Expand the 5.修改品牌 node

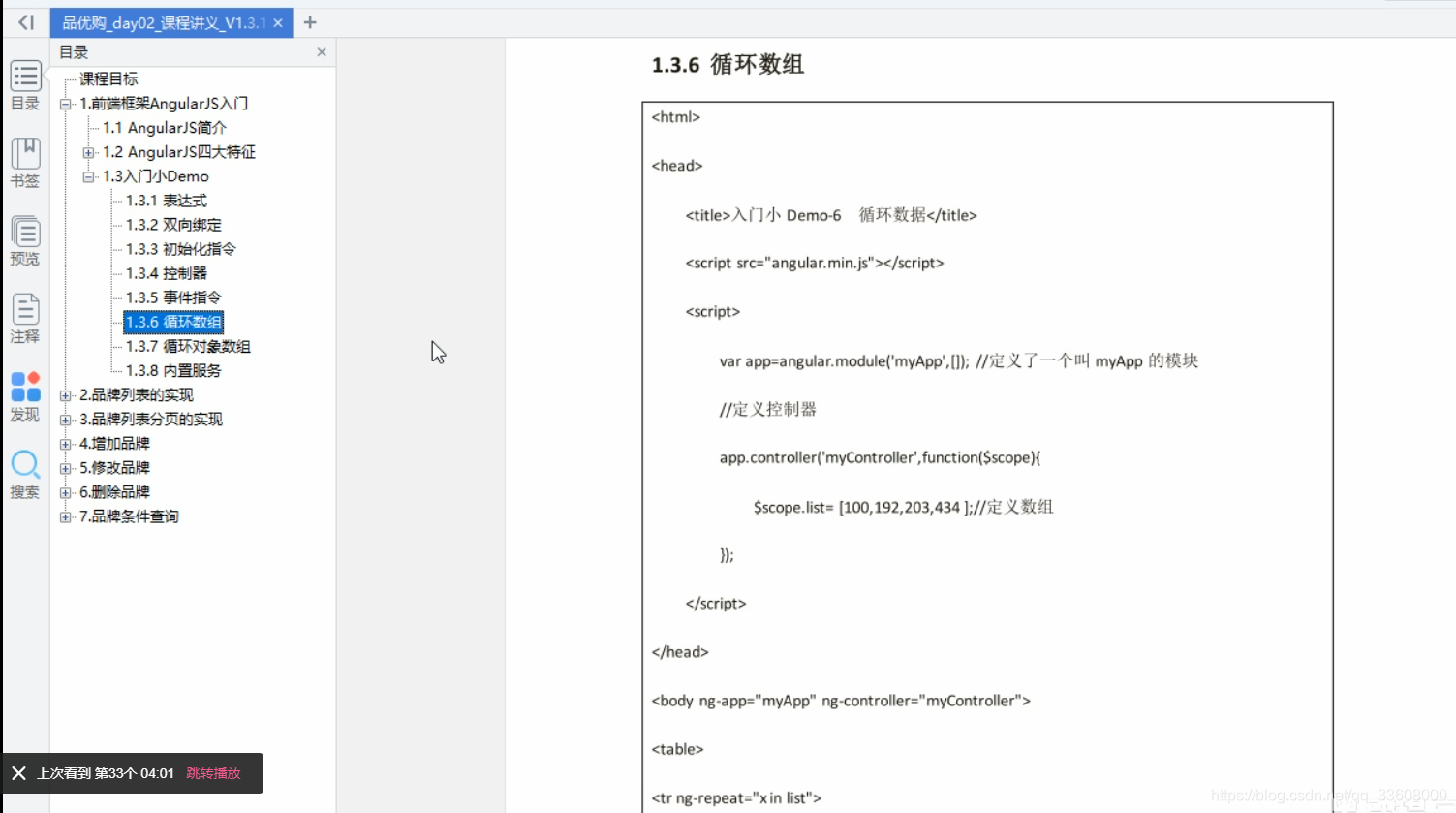point(65,468)
